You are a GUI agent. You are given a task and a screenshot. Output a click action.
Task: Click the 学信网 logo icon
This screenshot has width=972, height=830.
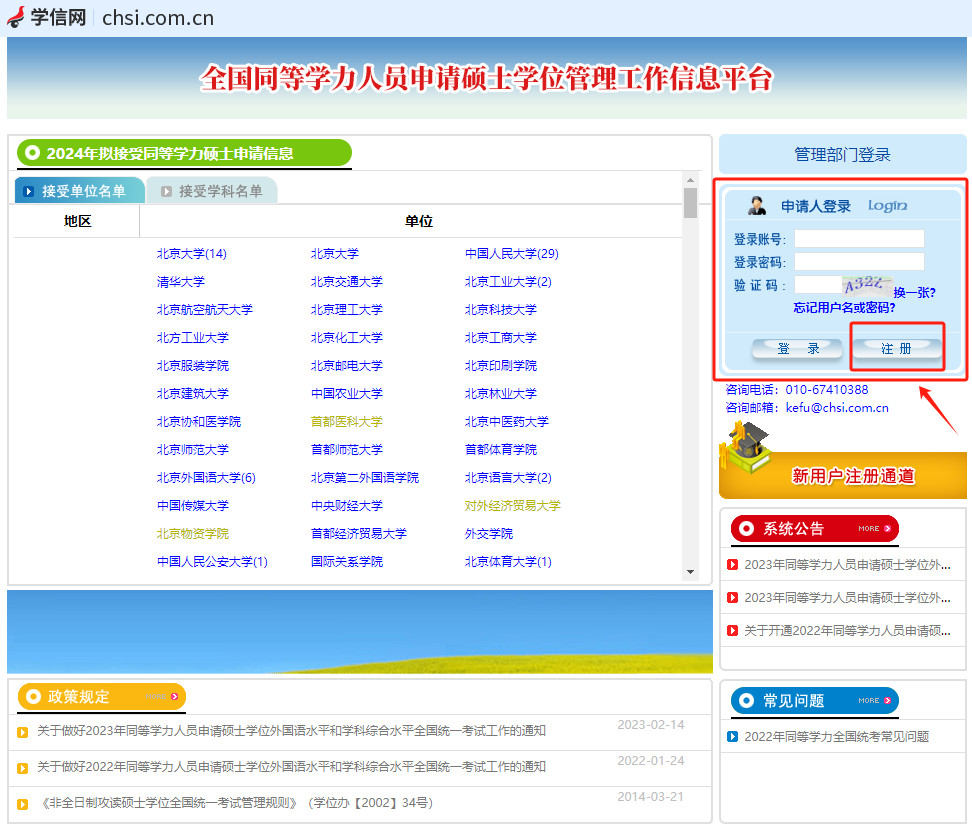16,17
